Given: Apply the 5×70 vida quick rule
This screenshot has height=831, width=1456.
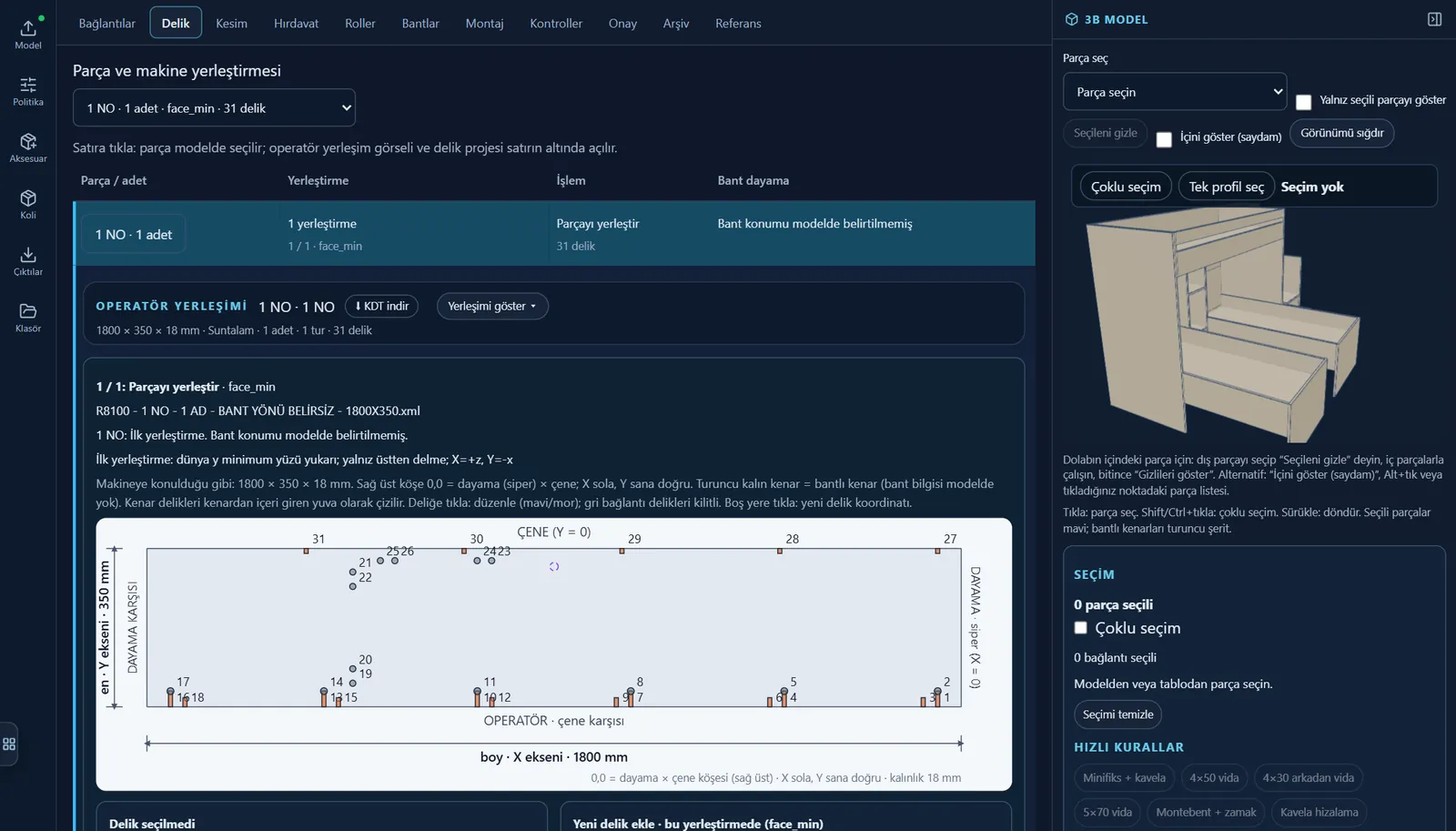Looking at the screenshot, I should (1107, 812).
